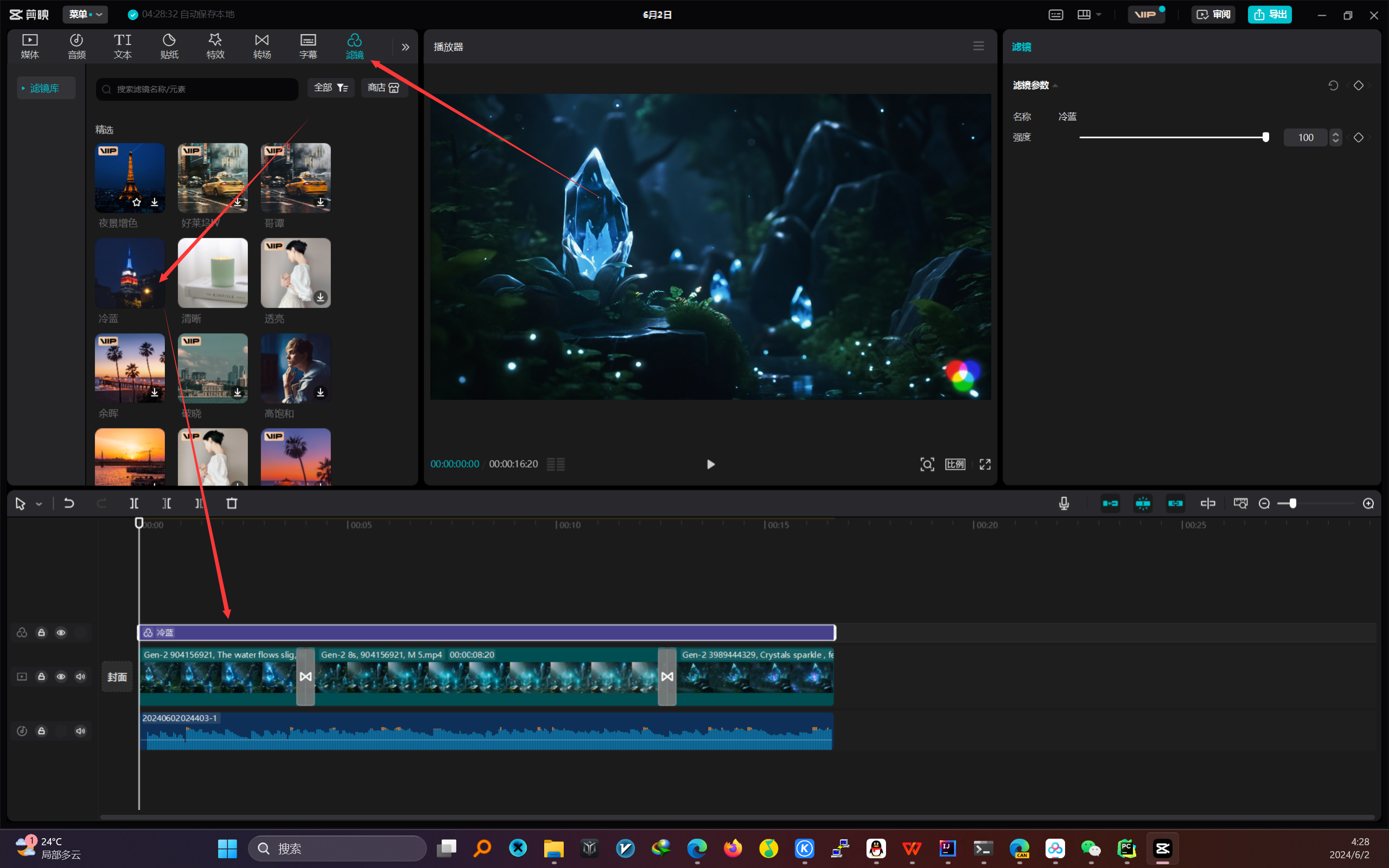Click the 封面 cover button
Viewport: 1389px width, 868px height.
point(117,677)
